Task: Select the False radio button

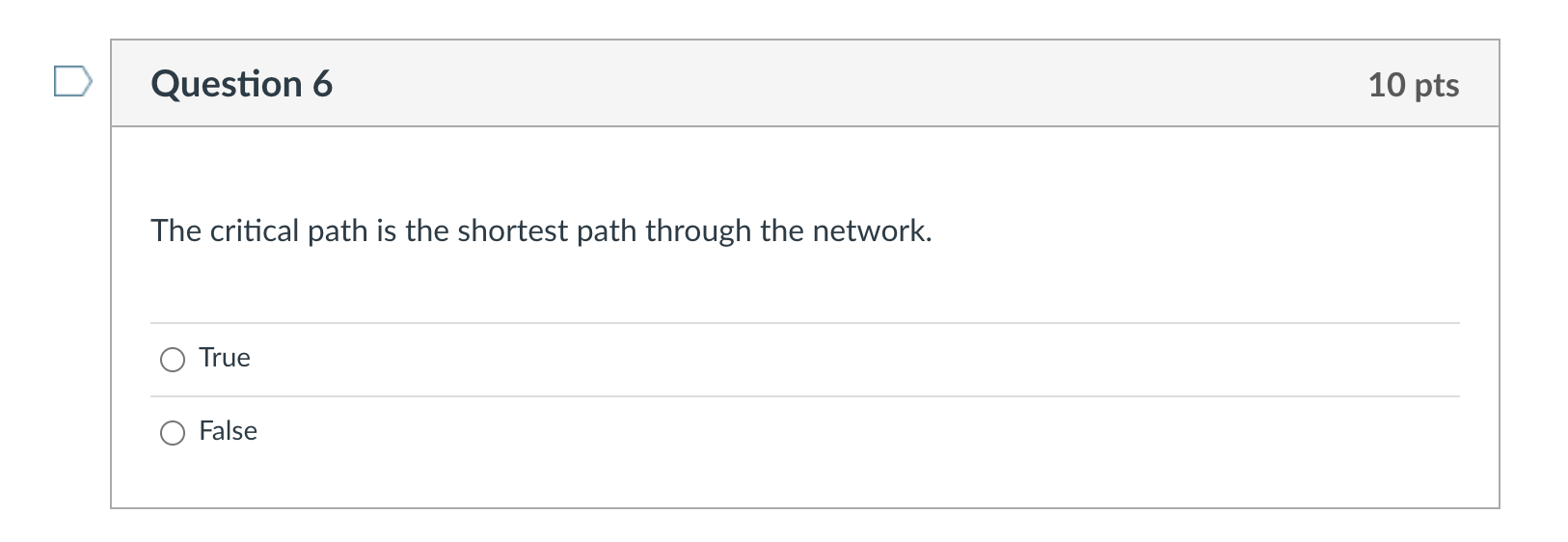Action: tap(173, 433)
